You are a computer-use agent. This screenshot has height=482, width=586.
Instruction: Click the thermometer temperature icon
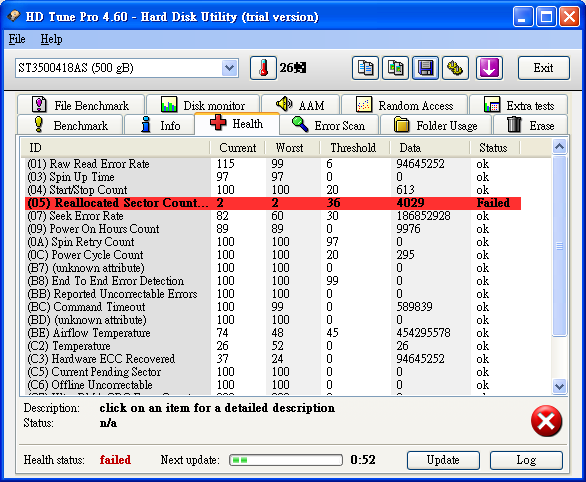coord(263,68)
